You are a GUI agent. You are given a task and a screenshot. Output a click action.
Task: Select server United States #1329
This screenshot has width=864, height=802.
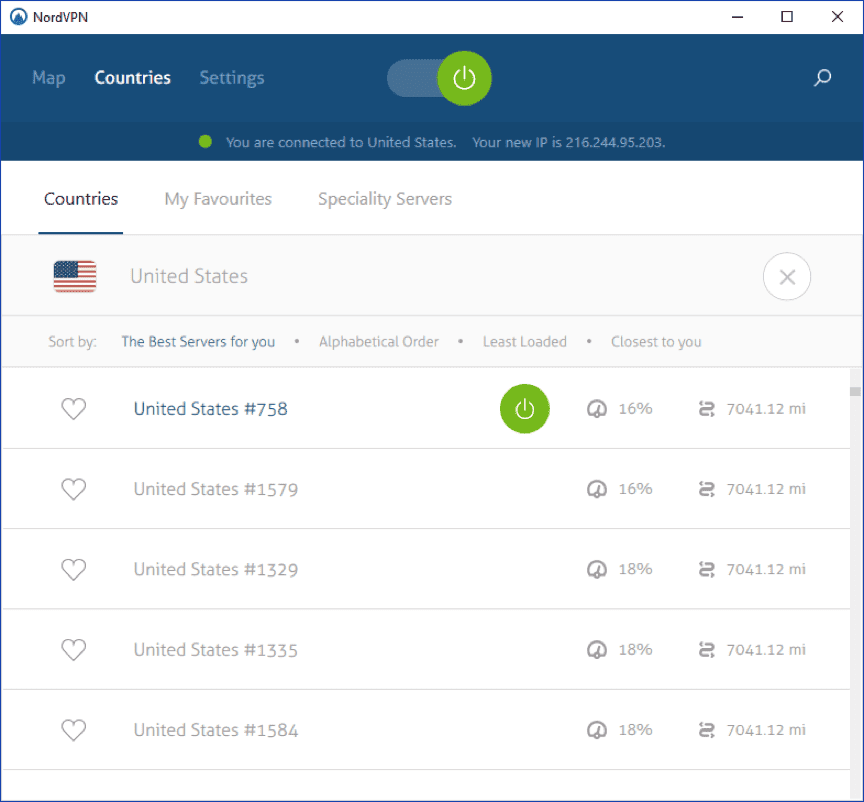[215, 569]
